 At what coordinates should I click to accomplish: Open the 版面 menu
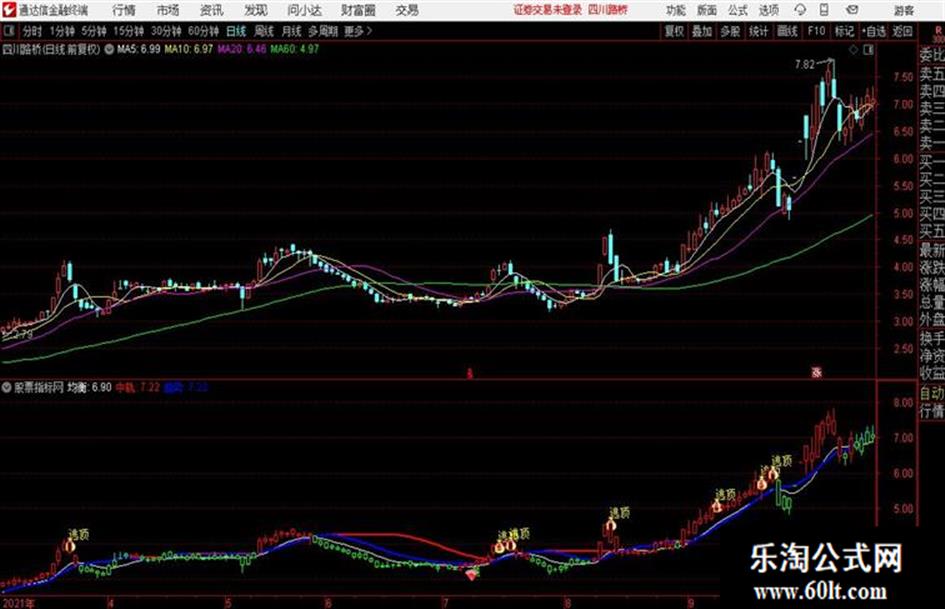pyautogui.click(x=706, y=10)
